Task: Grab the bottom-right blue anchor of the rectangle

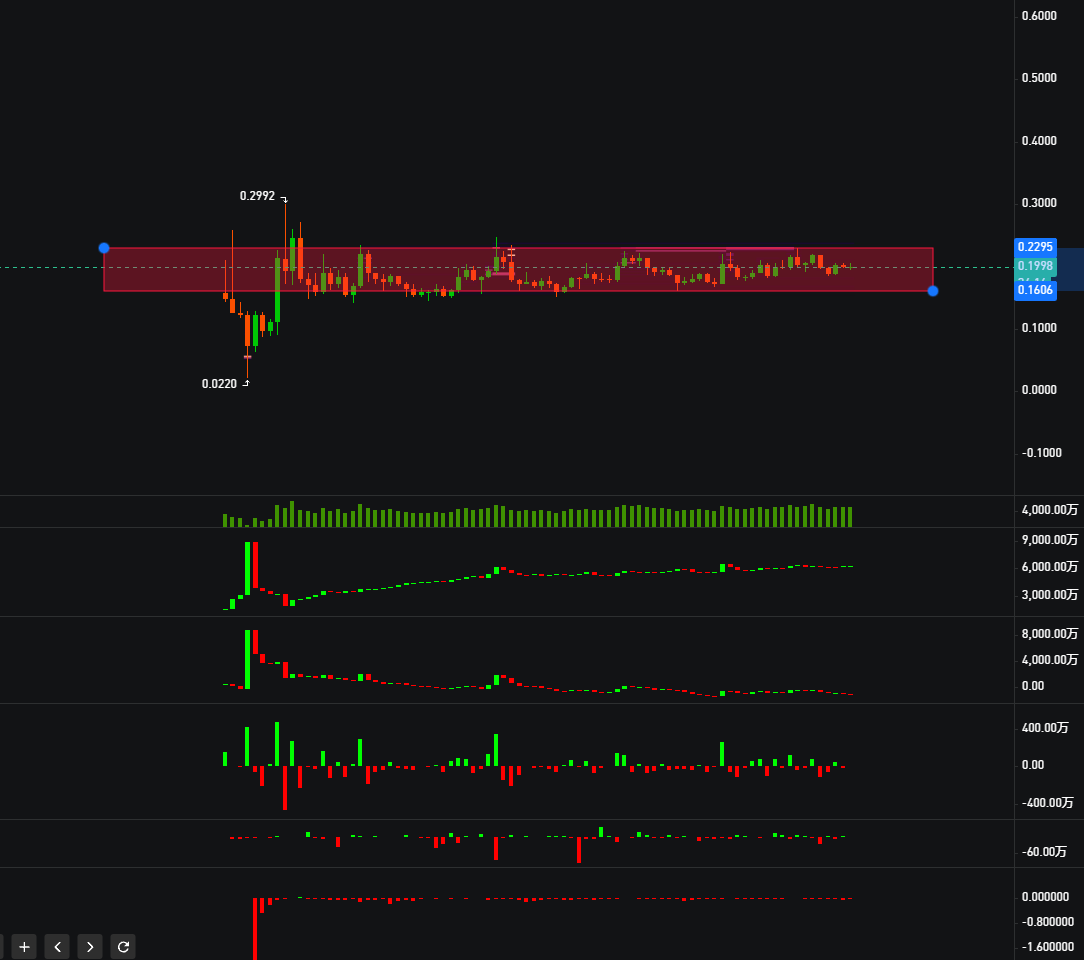Action: point(933,291)
